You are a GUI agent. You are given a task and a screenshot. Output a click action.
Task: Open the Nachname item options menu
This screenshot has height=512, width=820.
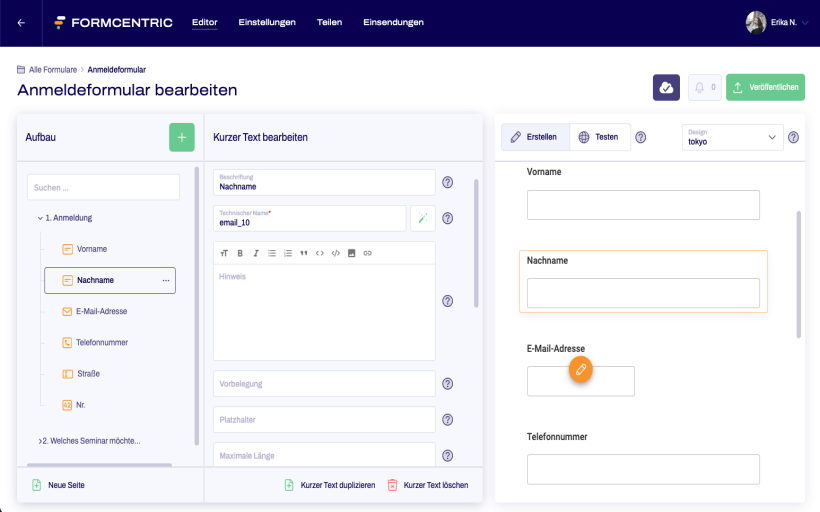[166, 280]
